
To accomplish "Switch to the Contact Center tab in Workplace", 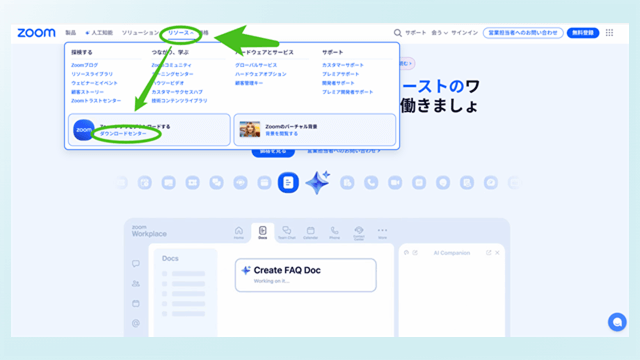I will point(359,233).
